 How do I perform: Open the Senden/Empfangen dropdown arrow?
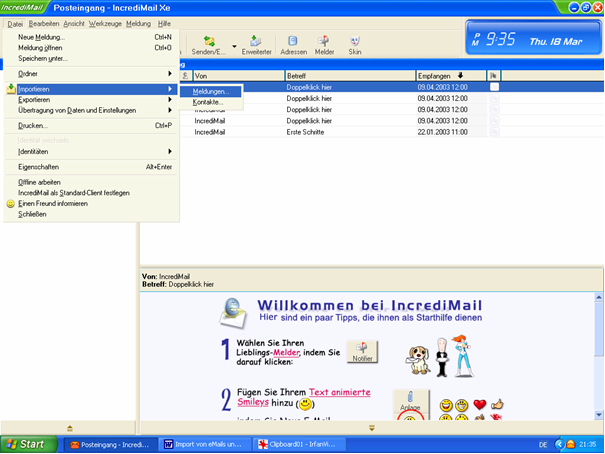[234, 46]
